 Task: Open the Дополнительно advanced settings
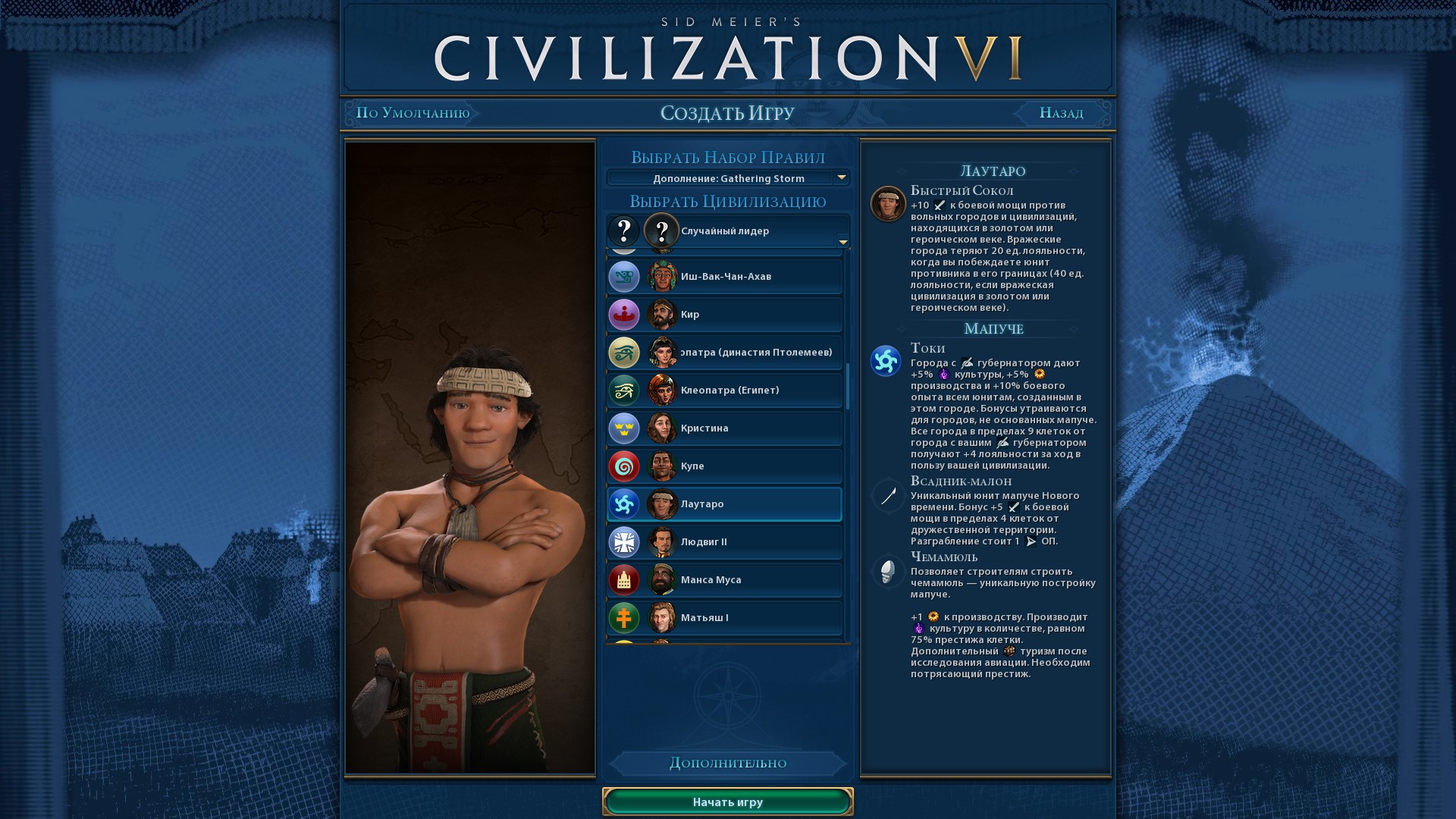(728, 763)
